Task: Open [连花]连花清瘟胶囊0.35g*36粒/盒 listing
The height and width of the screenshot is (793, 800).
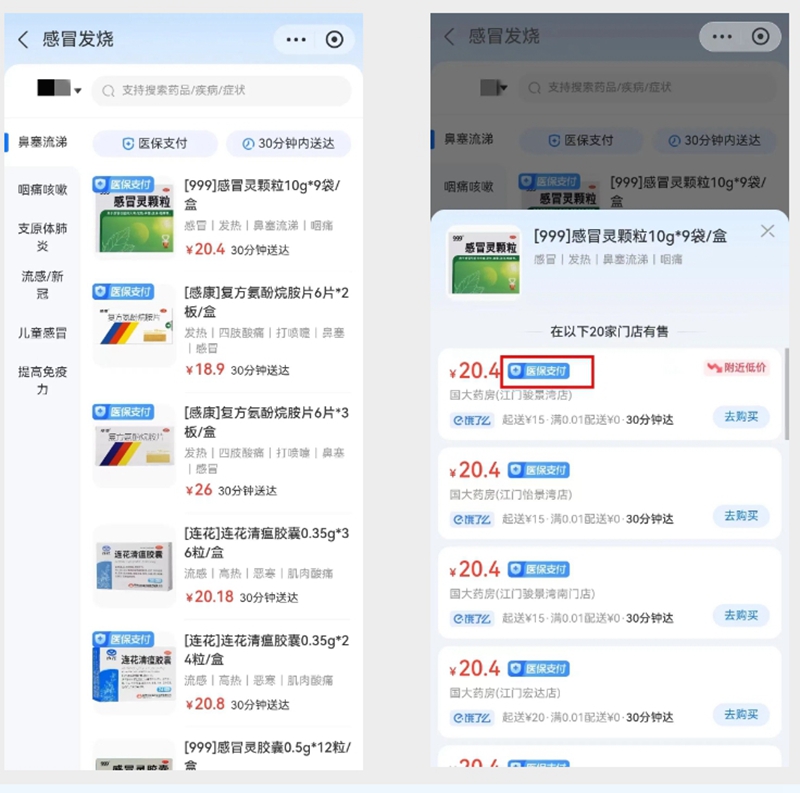Action: tap(266, 542)
